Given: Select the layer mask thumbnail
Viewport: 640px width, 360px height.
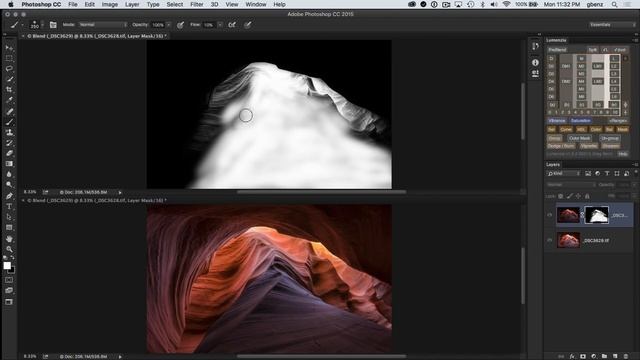Looking at the screenshot, I should 596,215.
